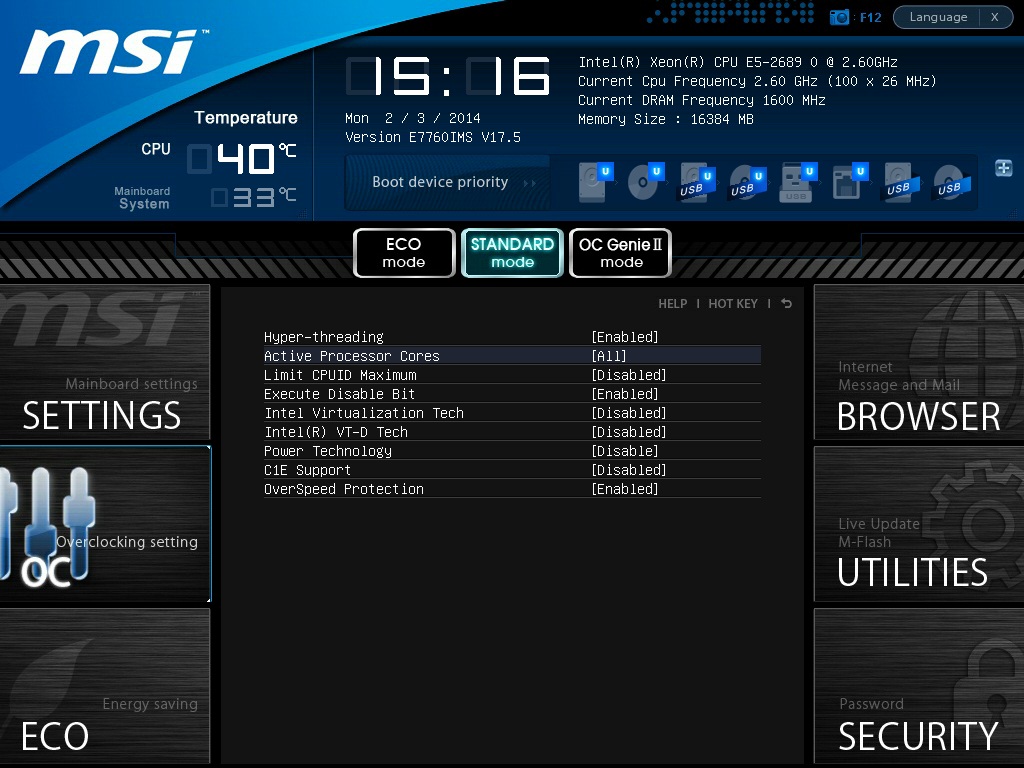The height and width of the screenshot is (768, 1024).
Task: Click the 15:16 clock display
Action: click(x=448, y=76)
